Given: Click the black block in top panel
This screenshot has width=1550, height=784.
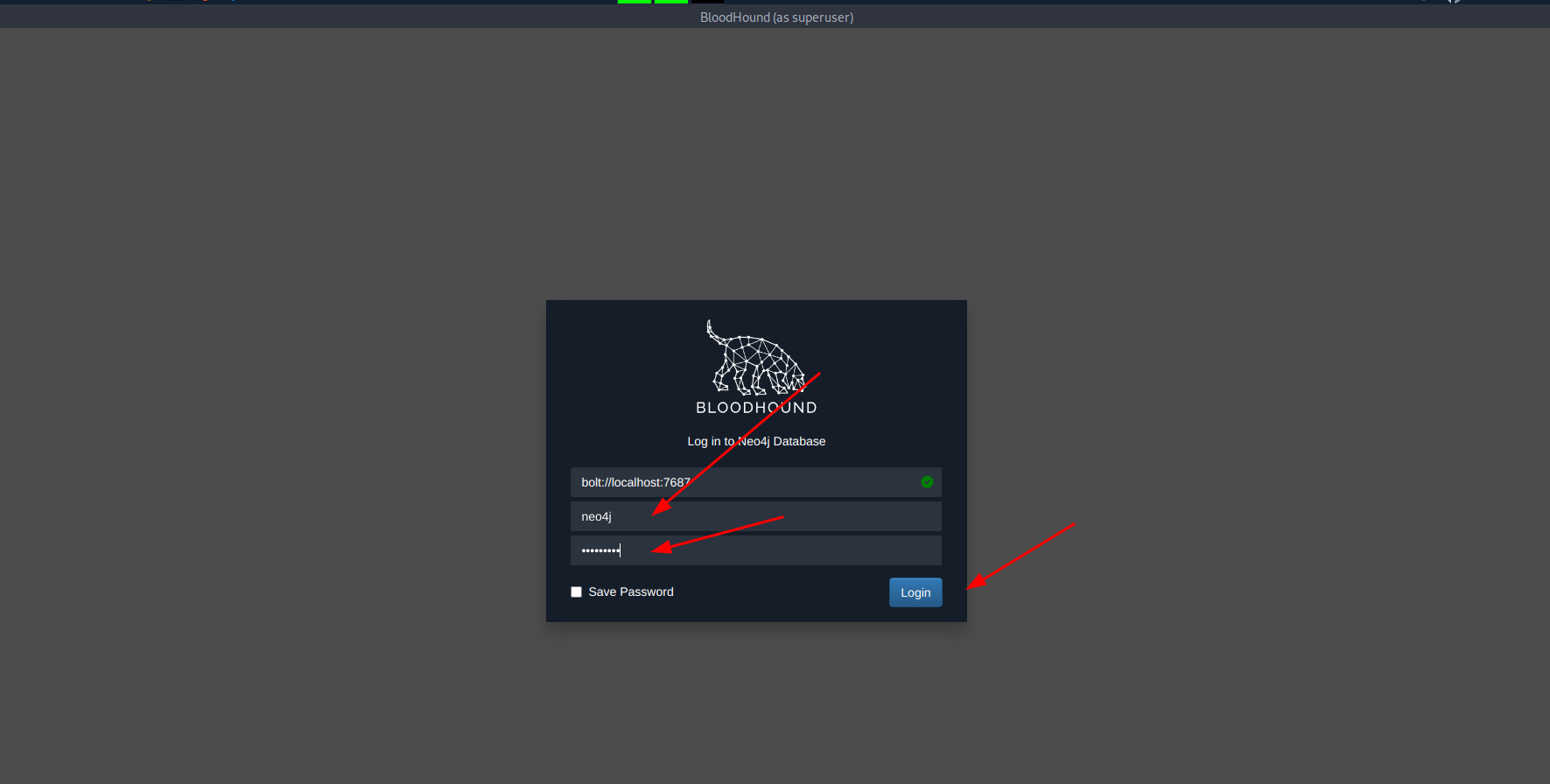Looking at the screenshot, I should tap(708, 2).
